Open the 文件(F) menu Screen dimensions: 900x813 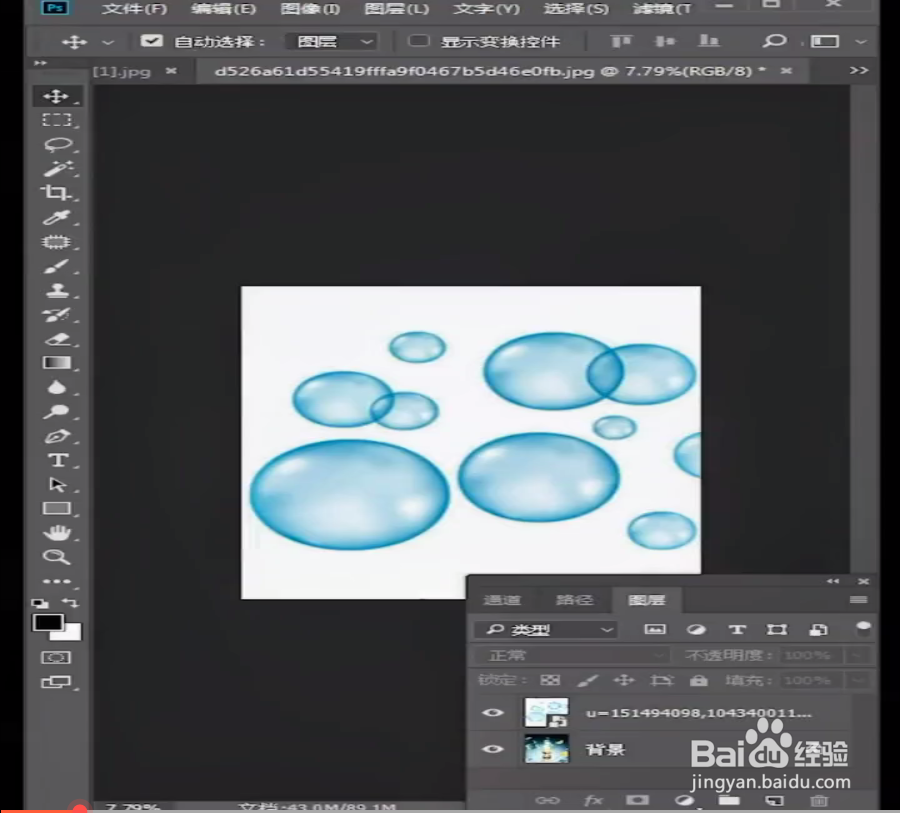click(134, 9)
